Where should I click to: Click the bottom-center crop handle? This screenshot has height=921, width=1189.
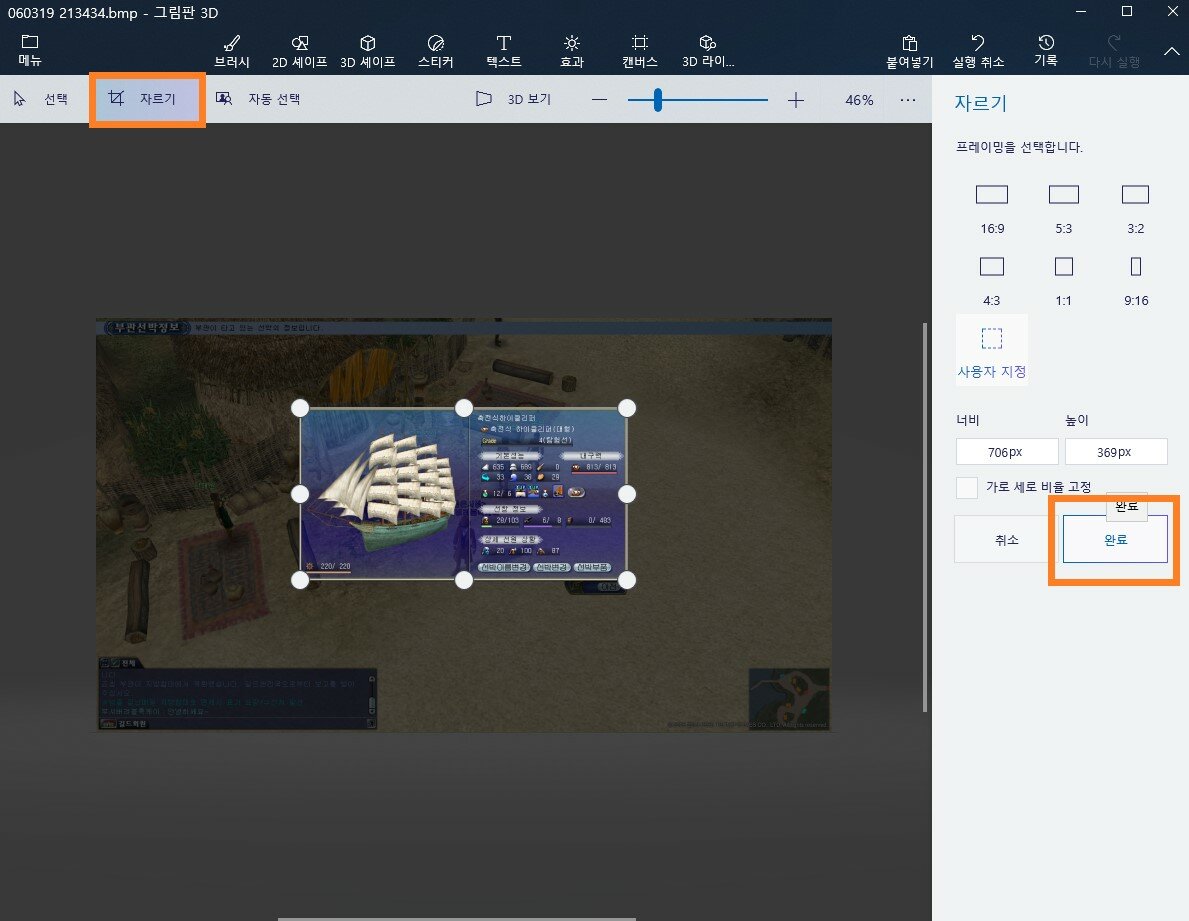coord(463,580)
